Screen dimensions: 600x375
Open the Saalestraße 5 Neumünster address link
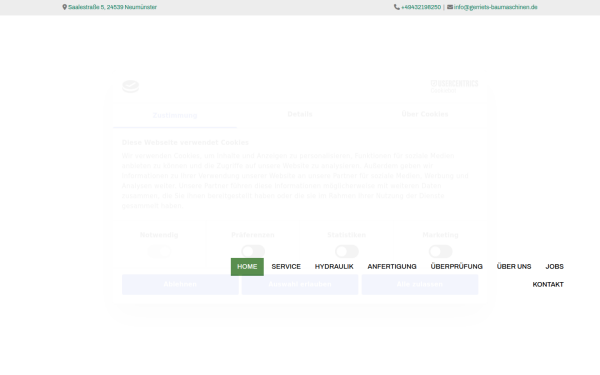(112, 7)
